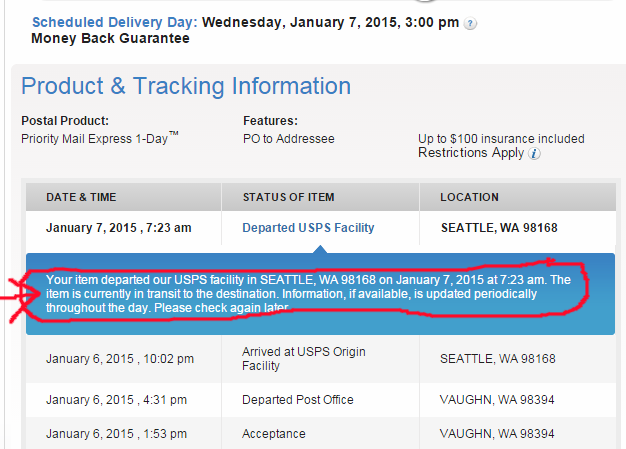Click the Up to $100 insurance included text
Screen dimensions: 626x449
coord(501,139)
